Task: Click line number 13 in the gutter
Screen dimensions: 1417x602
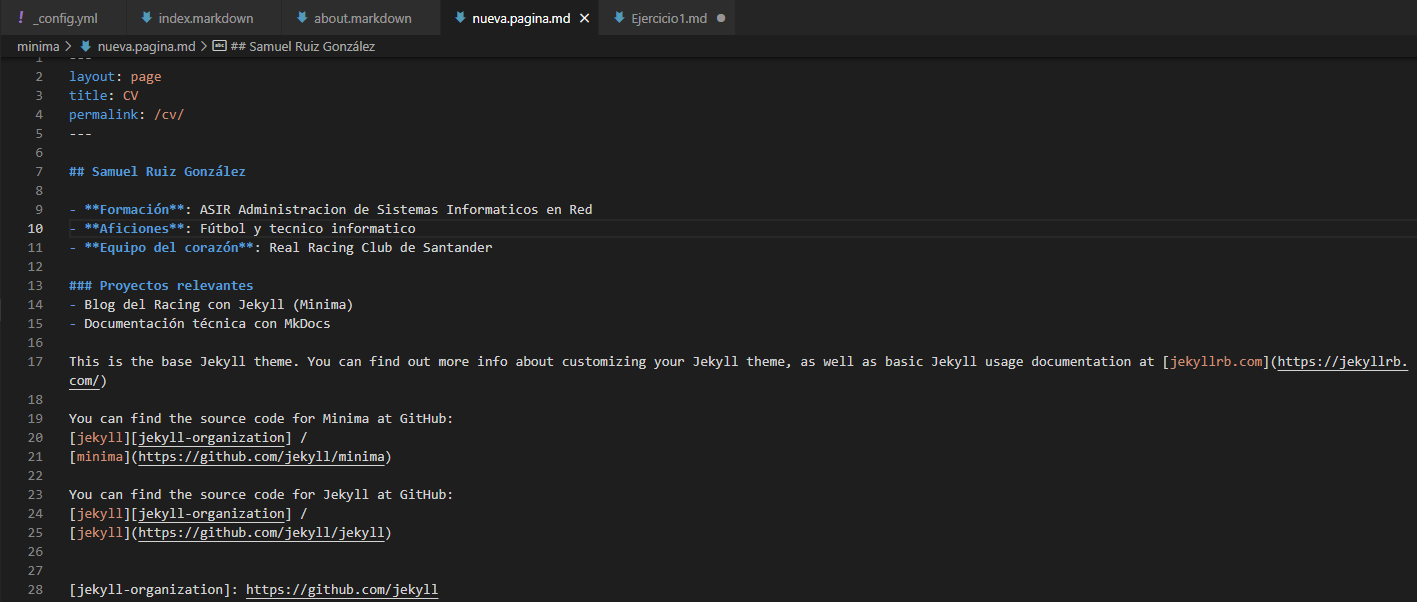Action: click(x=38, y=286)
